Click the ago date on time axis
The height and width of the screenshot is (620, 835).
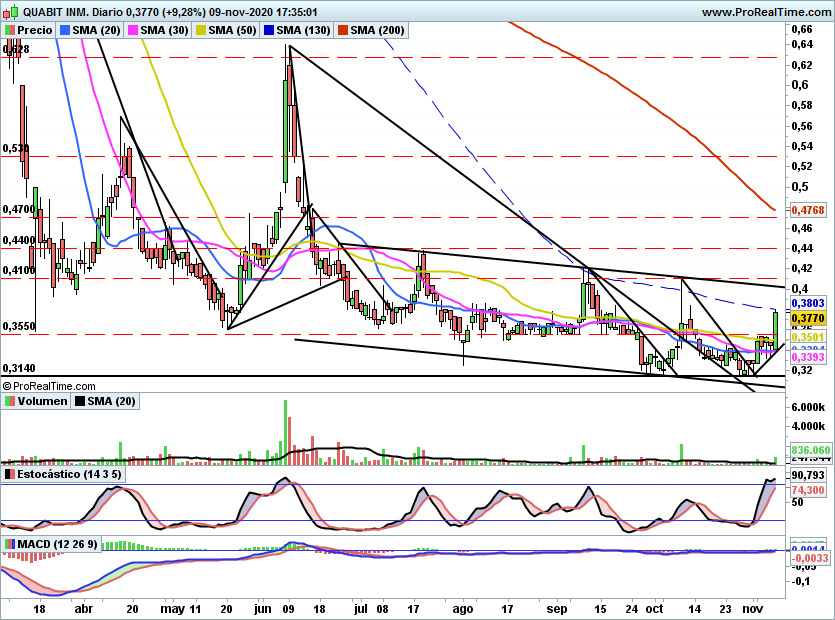(463, 609)
